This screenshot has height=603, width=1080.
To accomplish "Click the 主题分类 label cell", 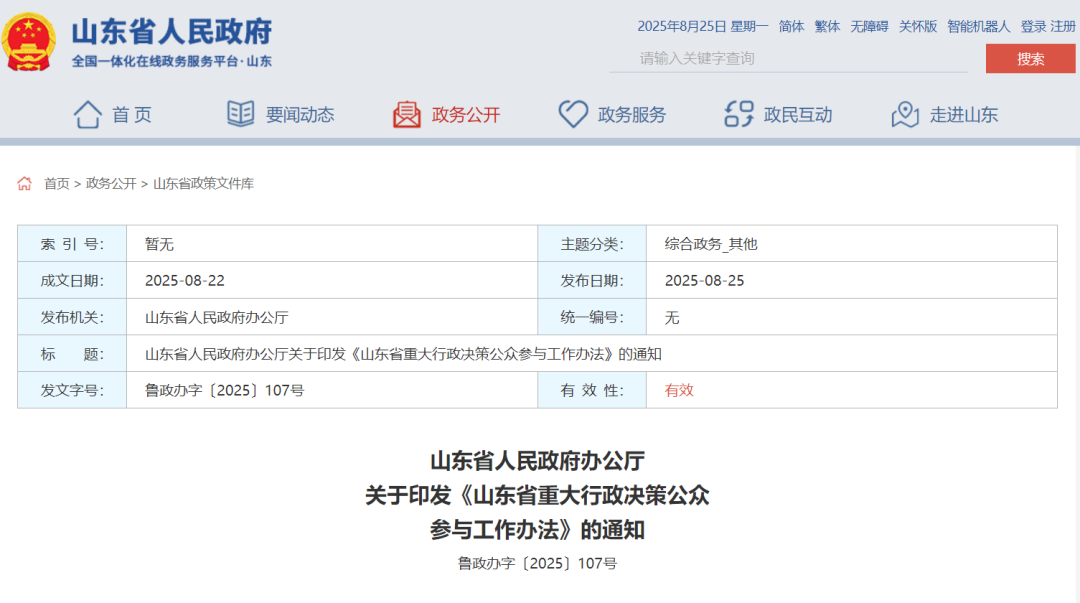I will click(592, 244).
